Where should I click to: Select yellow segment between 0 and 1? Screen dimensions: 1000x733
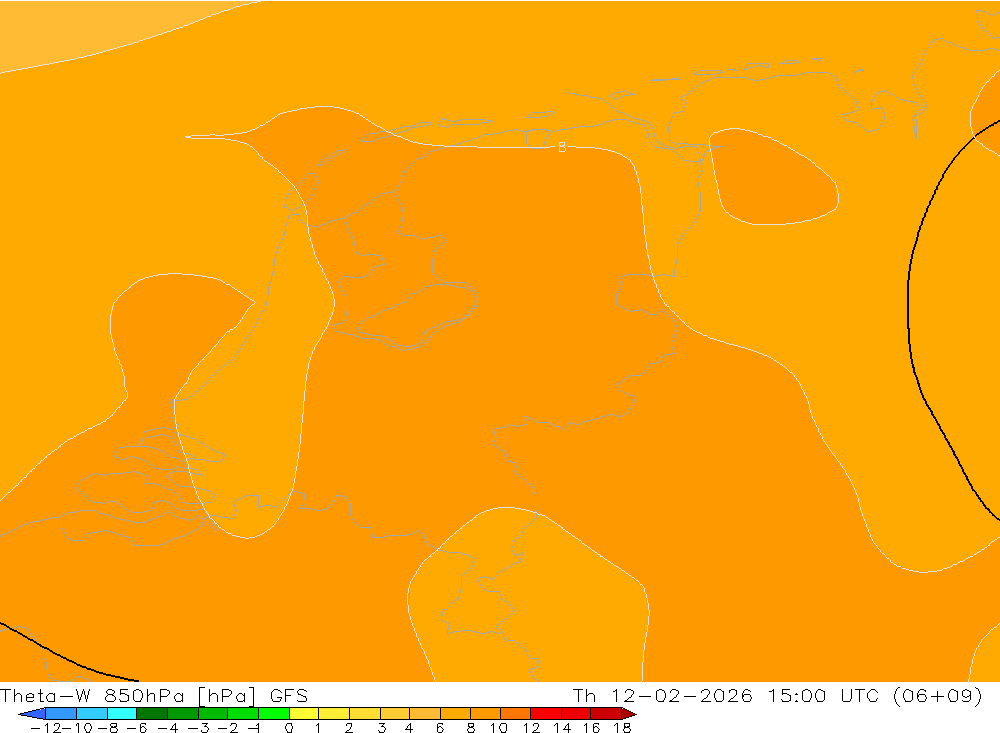304,714
